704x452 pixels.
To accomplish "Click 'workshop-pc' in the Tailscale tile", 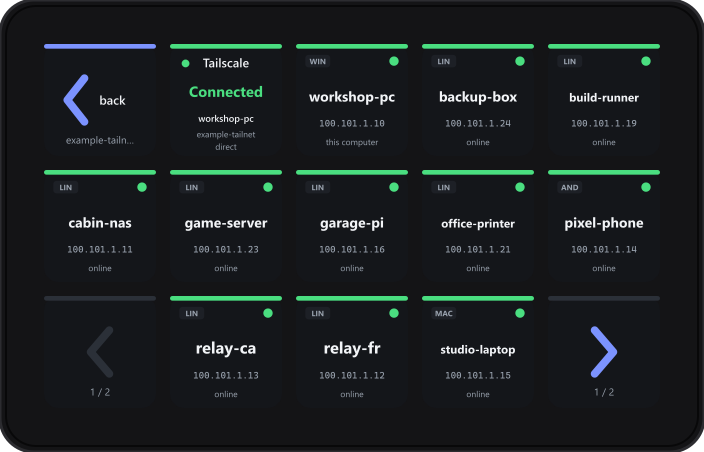I will tap(226, 119).
